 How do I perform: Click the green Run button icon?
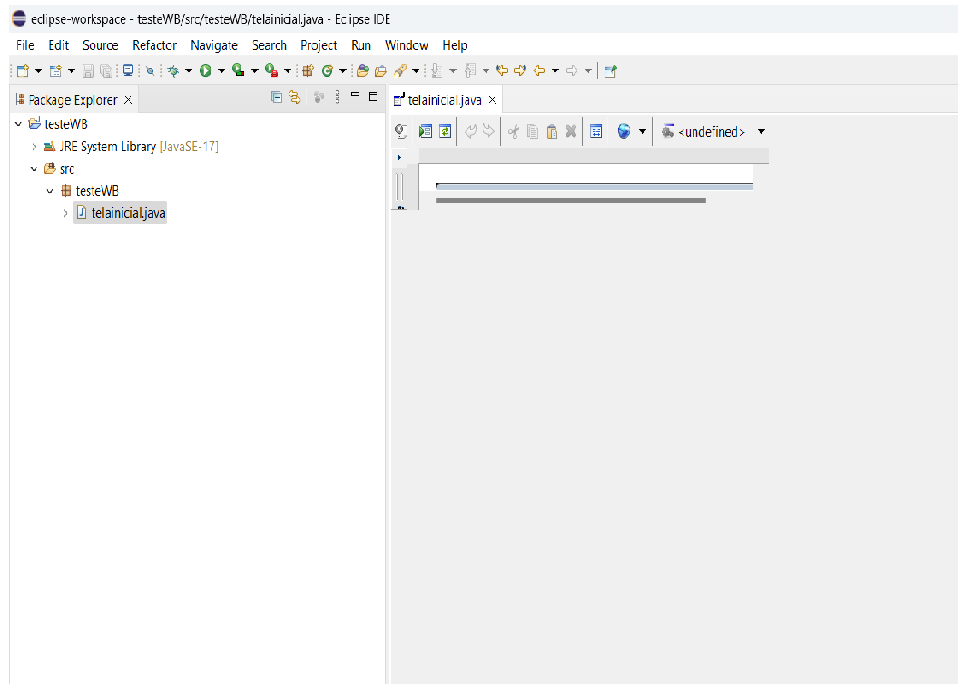[x=206, y=71]
